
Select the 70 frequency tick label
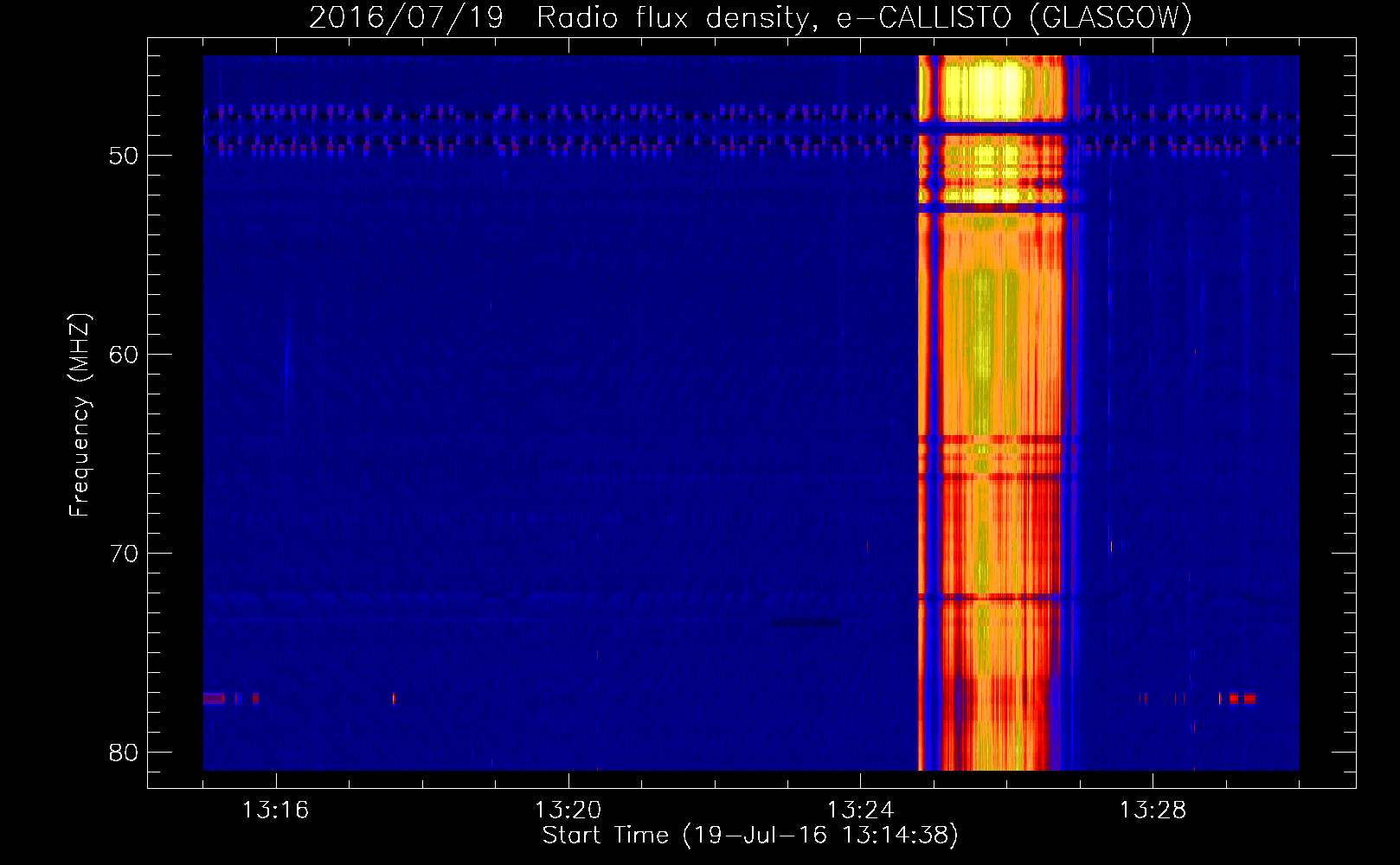point(124,554)
